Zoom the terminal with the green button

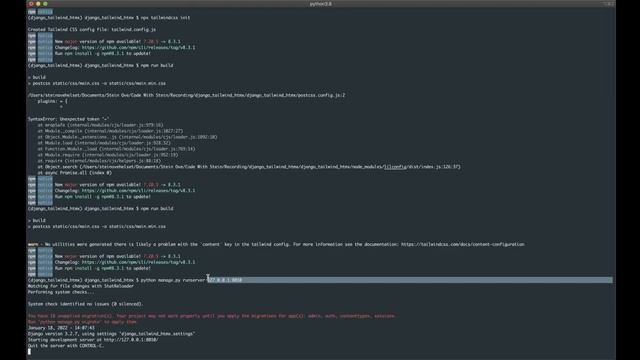(45, 4)
